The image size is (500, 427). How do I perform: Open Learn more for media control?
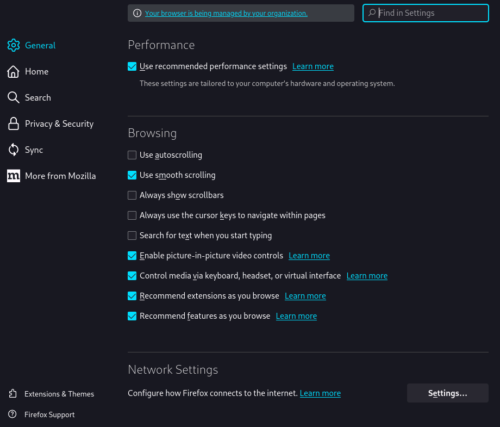pos(367,276)
